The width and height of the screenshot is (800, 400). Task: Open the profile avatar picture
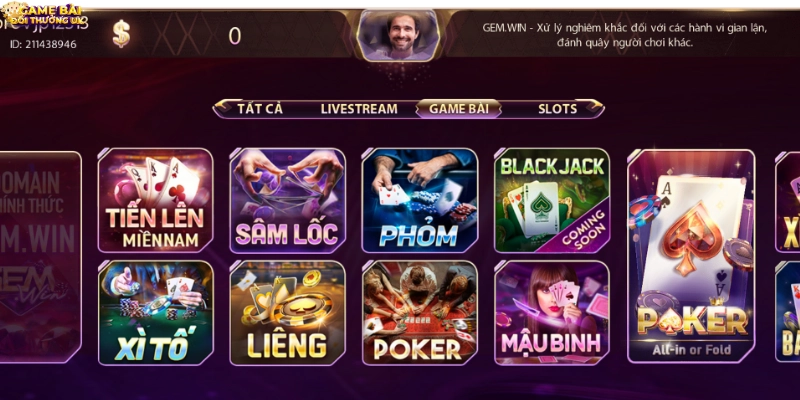[x=398, y=35]
